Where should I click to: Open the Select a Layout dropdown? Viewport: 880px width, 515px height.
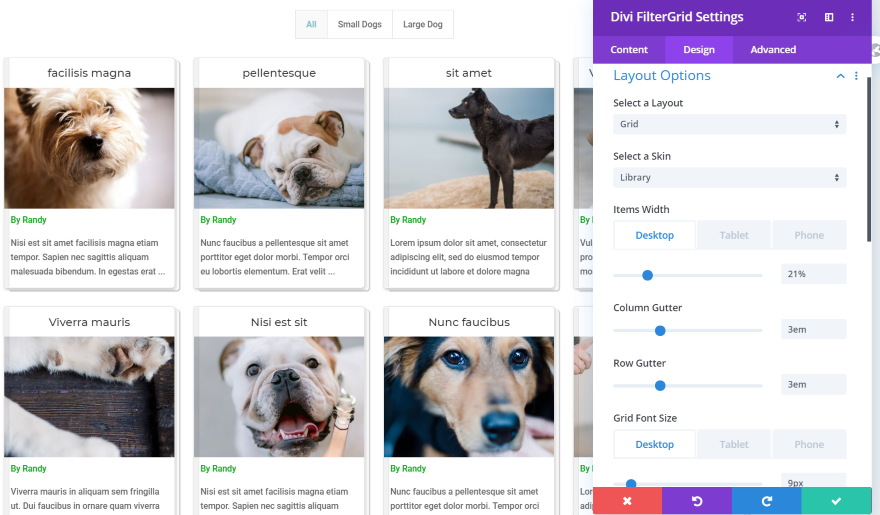tap(730, 124)
